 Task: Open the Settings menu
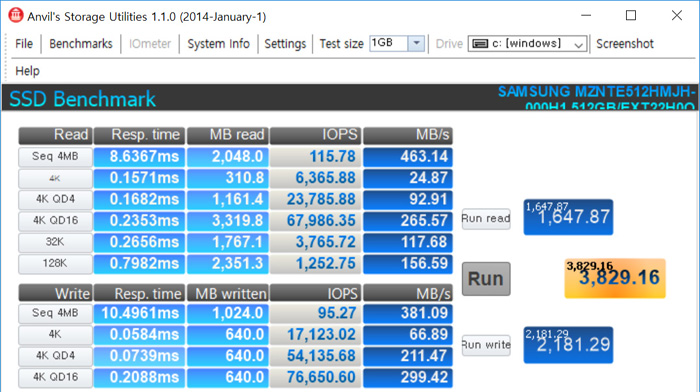pyautogui.click(x=285, y=44)
